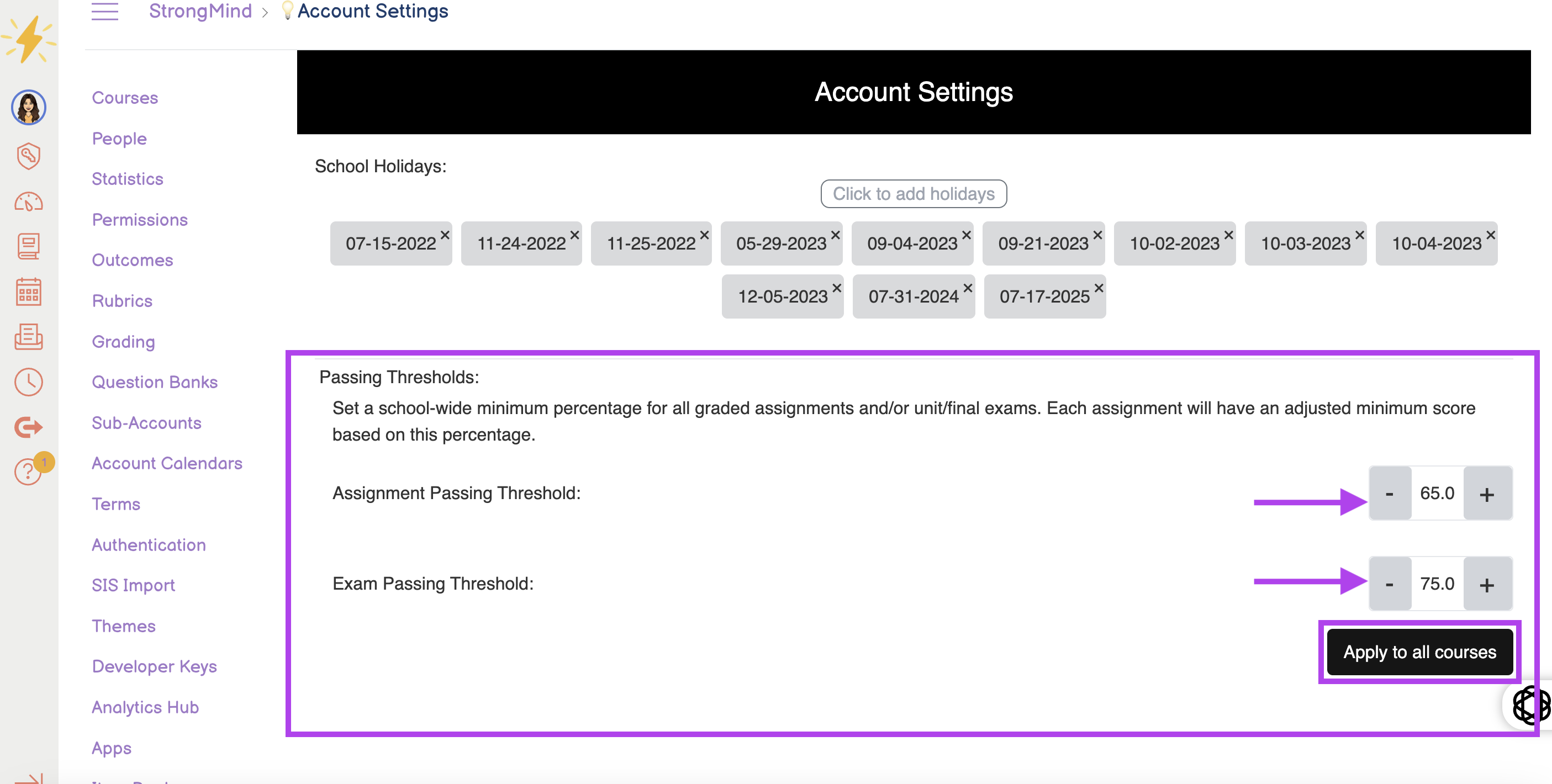
Task: Increase the Assignment Passing Threshold
Action: [x=1487, y=493]
